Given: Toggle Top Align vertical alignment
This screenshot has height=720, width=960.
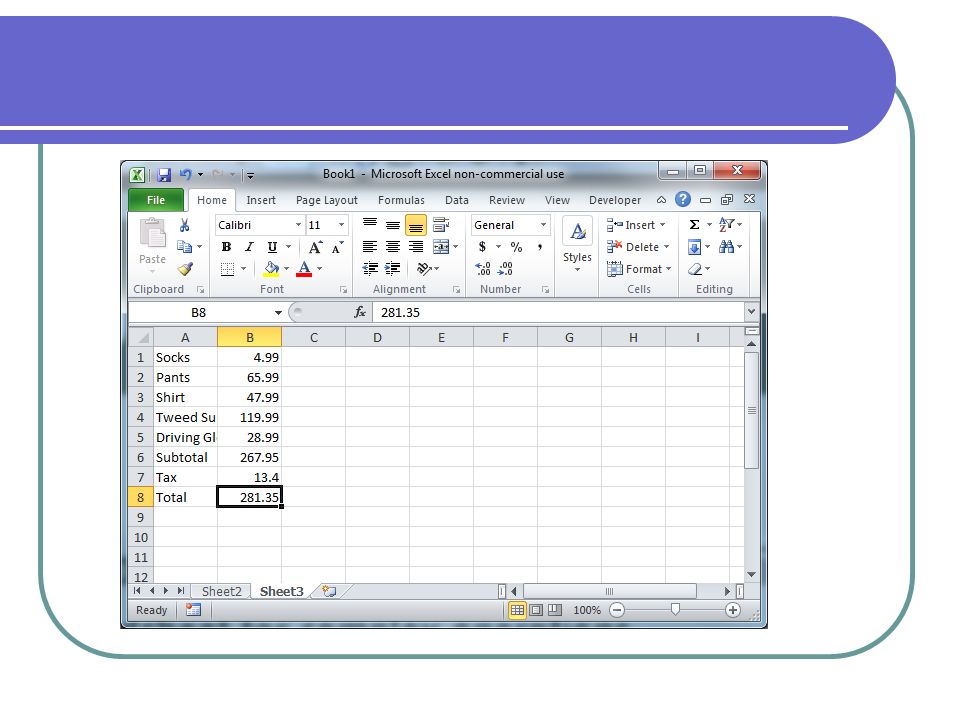Looking at the screenshot, I should point(370,225).
